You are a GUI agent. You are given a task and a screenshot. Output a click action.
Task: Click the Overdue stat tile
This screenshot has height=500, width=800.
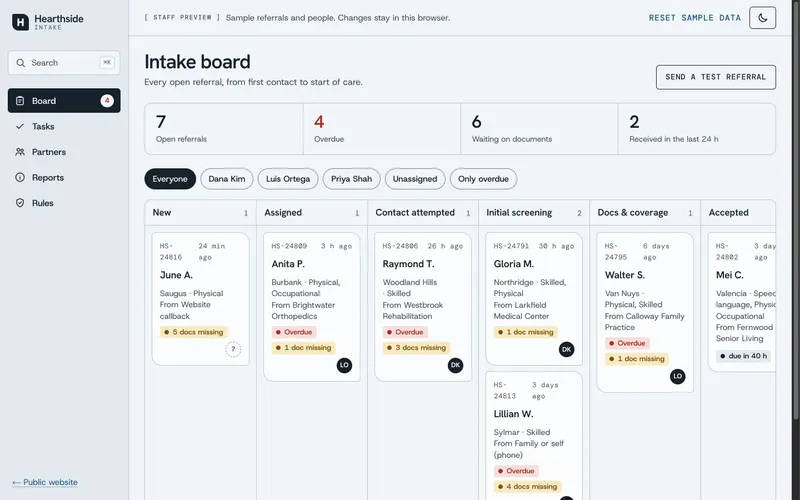[x=382, y=129]
